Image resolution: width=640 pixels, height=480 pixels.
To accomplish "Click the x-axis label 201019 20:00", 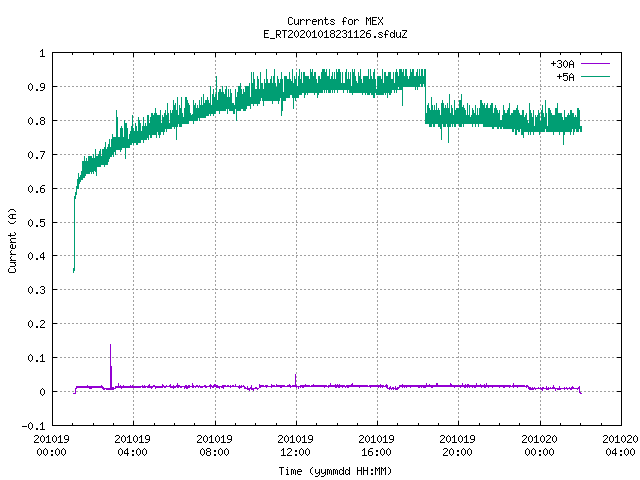I will pos(458,446).
